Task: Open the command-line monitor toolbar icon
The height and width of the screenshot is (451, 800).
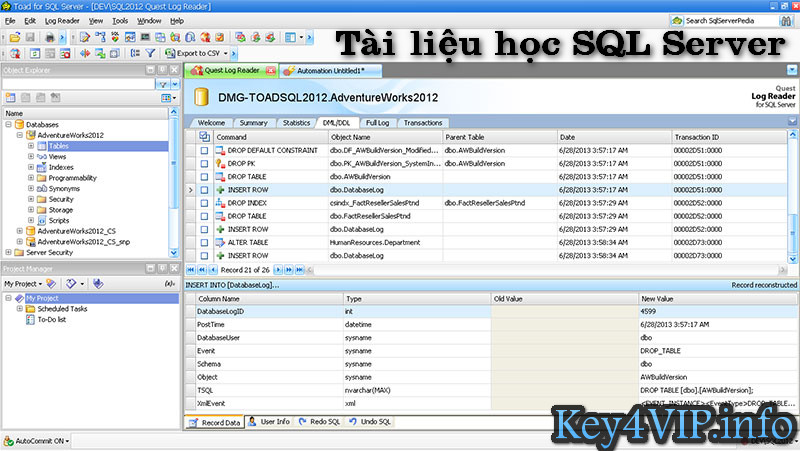Action: tap(145, 37)
